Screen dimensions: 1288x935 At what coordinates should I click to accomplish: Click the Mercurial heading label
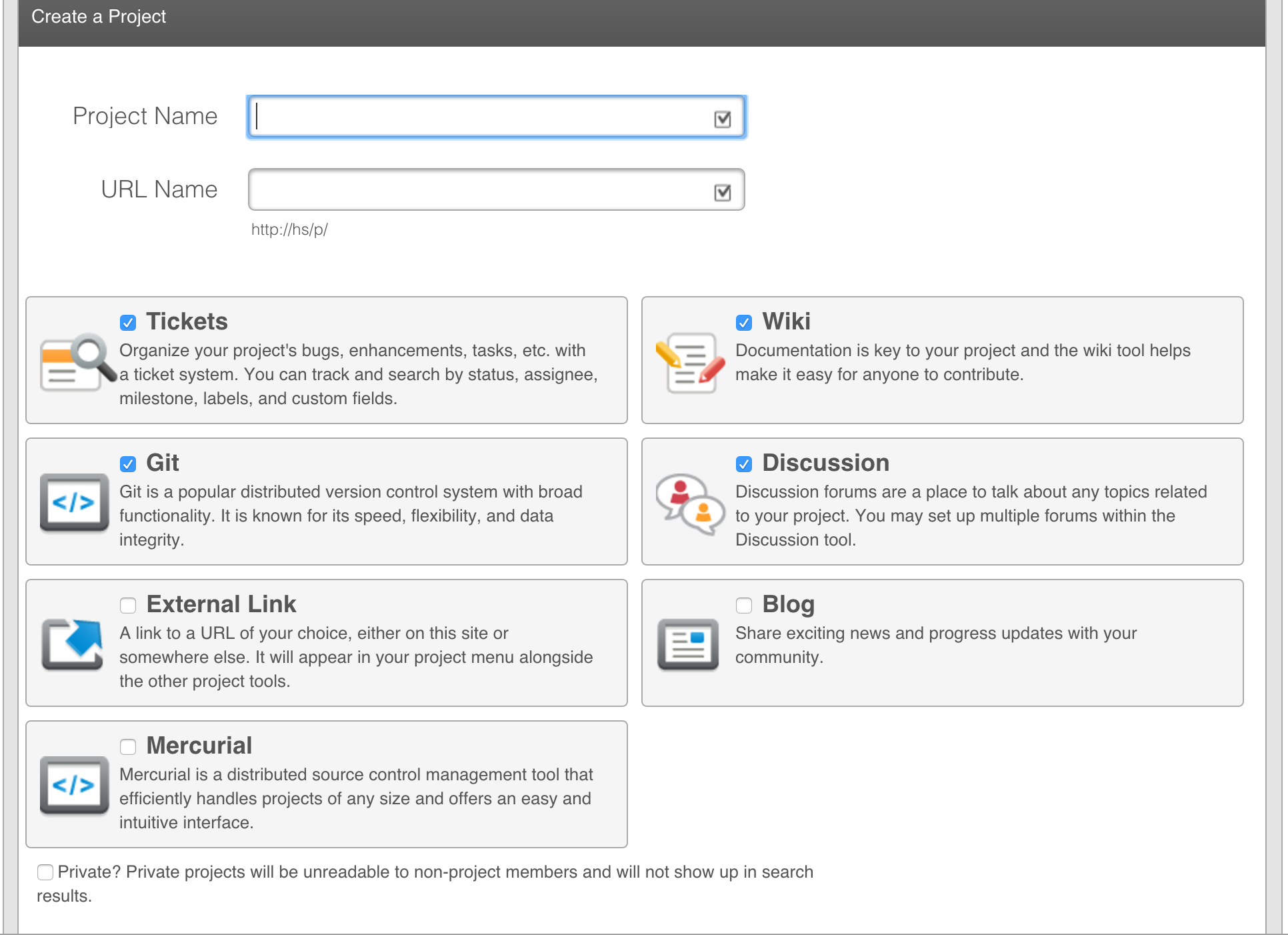tap(199, 746)
